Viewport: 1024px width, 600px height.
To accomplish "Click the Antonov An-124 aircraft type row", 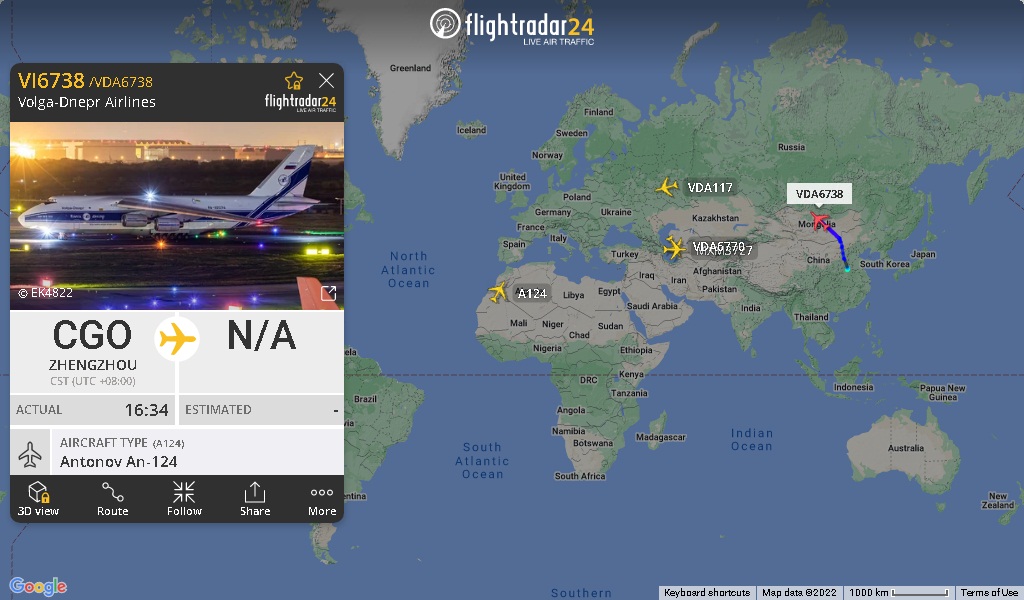I will [177, 452].
